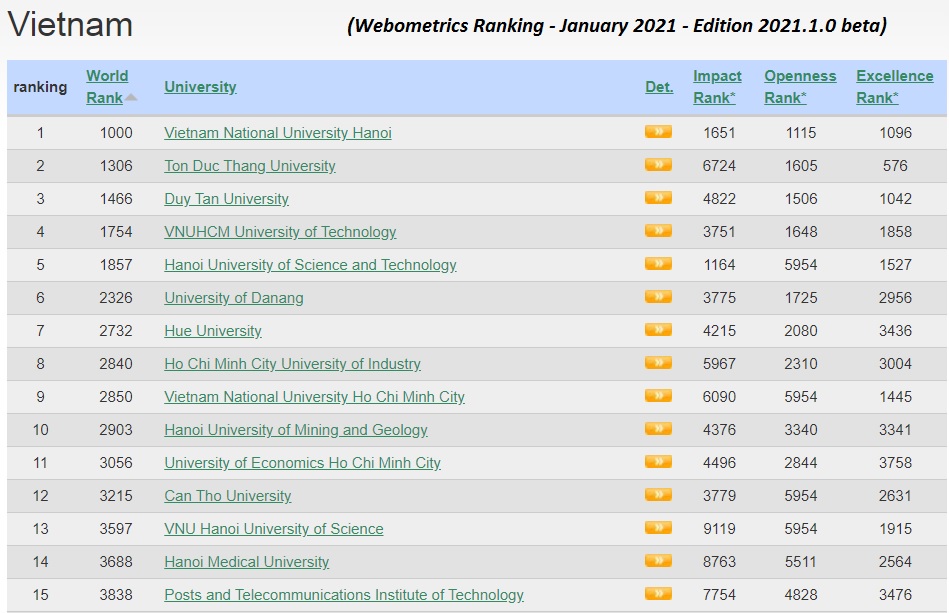
Task: Open details icon for University of Danang
Action: tap(658, 297)
